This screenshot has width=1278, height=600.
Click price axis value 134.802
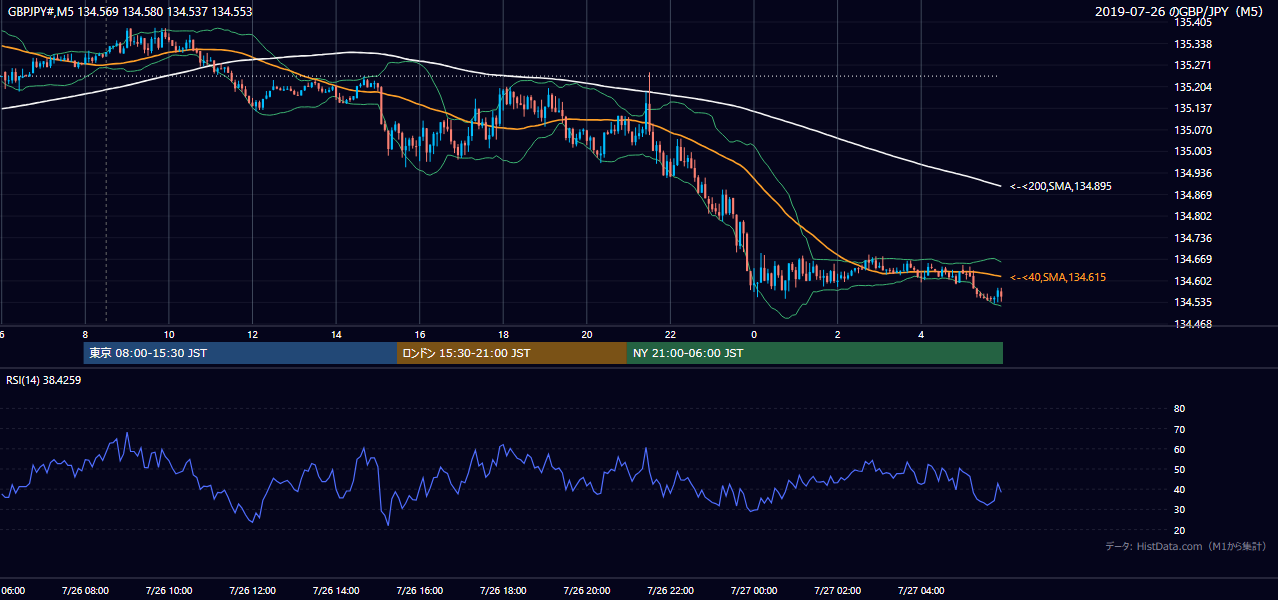pyautogui.click(x=1193, y=216)
